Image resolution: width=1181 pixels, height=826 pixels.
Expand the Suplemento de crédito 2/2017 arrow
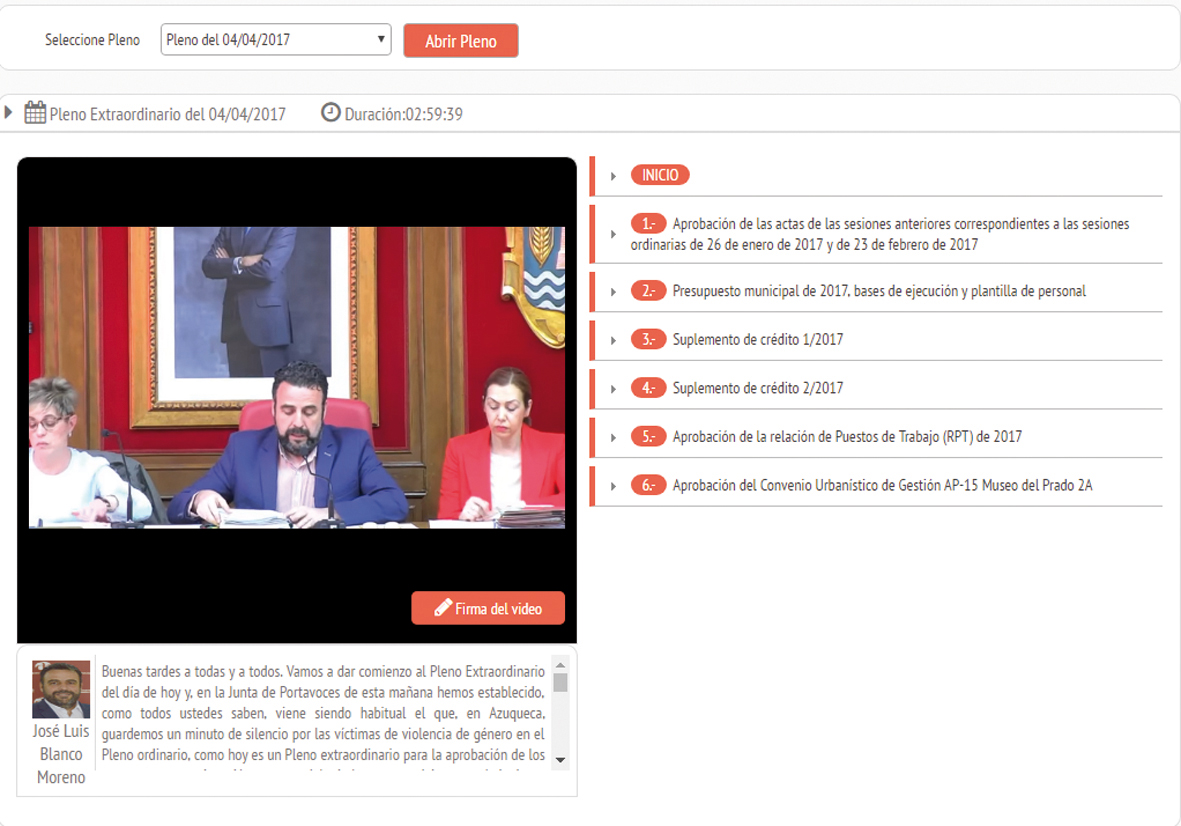[613, 389]
